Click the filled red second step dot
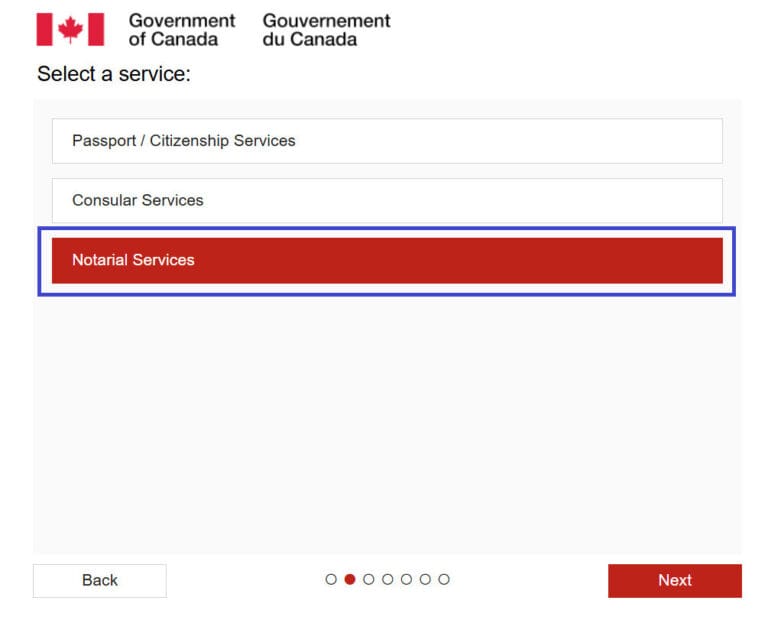The image size is (768, 620). click(350, 579)
